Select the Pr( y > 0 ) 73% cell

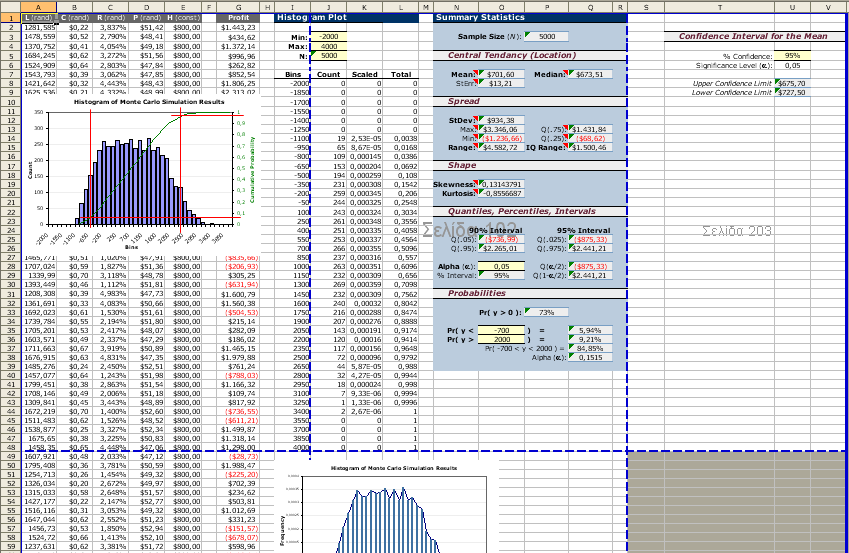pyautogui.click(x=546, y=312)
